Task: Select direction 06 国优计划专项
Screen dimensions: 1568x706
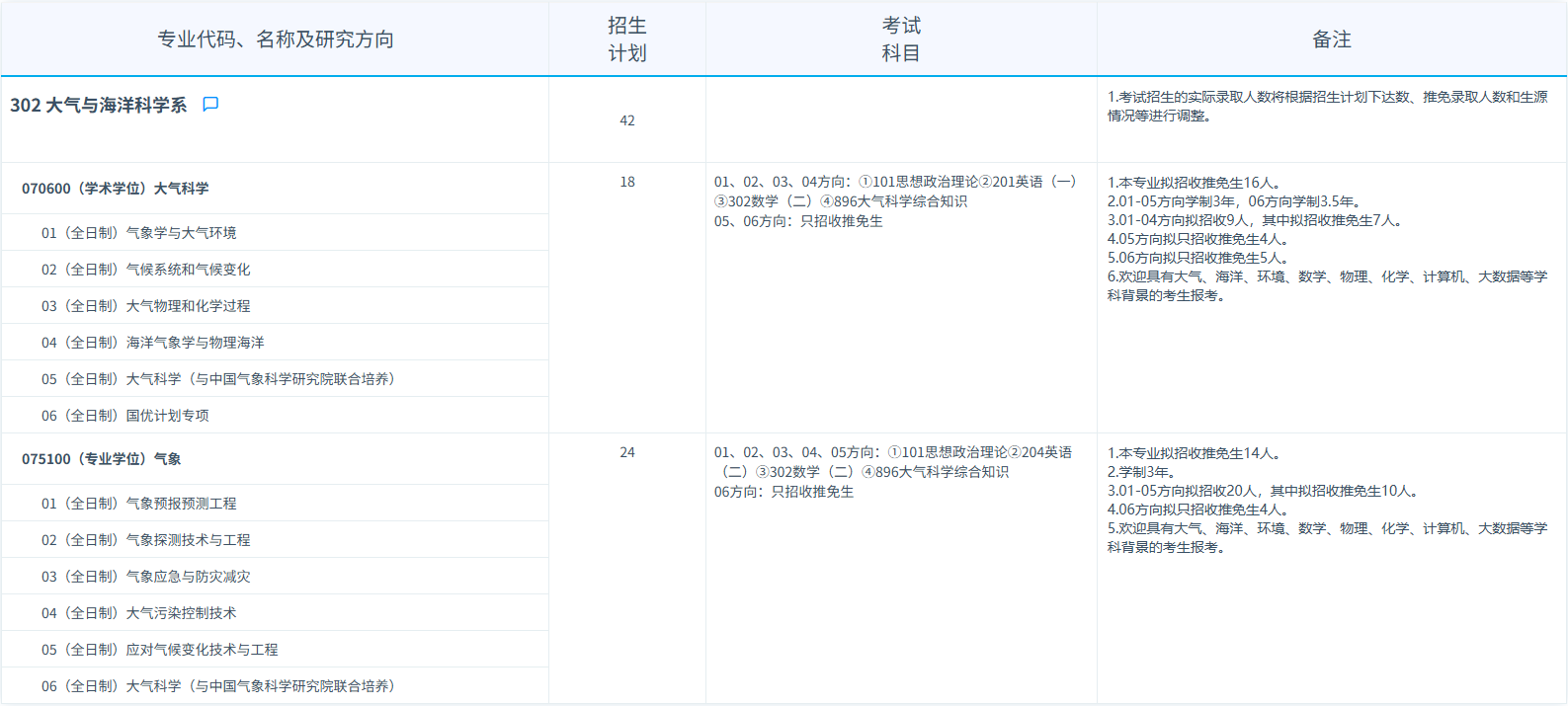Action: (124, 416)
